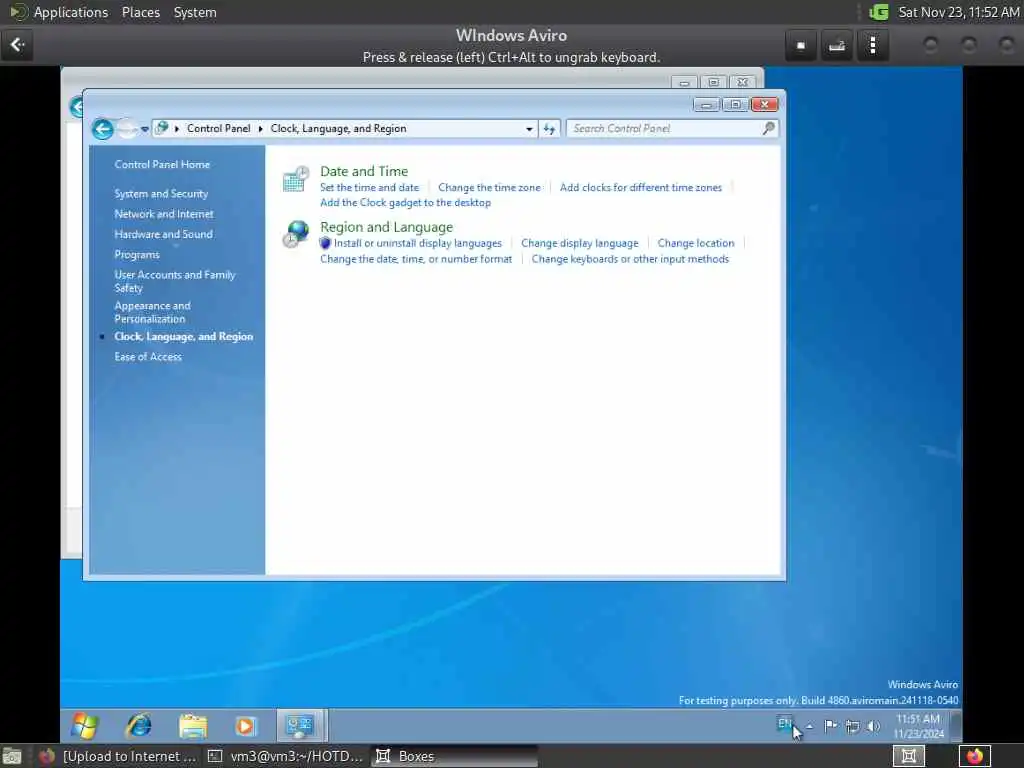
Task: Click the Boxes fullscreen square button
Action: click(801, 46)
